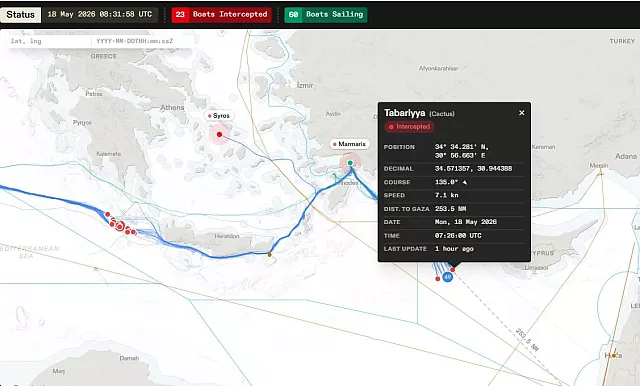This screenshot has height=386, width=640.
Task: Click the Dist. to Gaza value 253.5 NM
Action: [451, 209]
